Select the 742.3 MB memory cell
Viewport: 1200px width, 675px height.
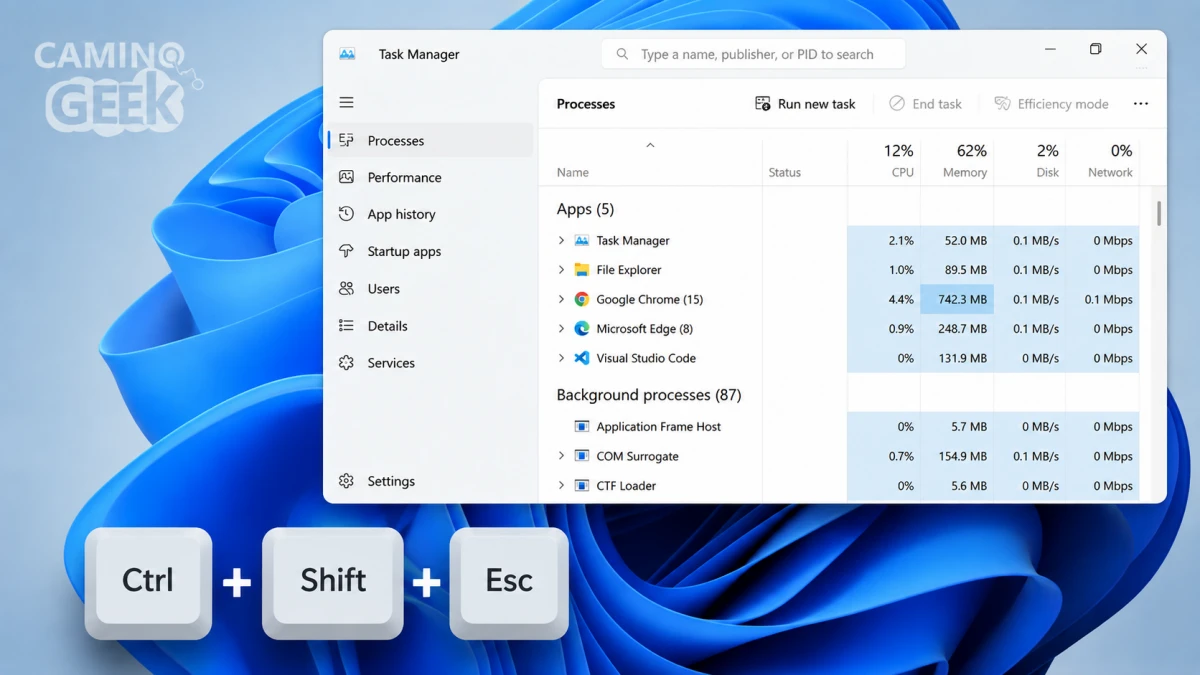957,299
